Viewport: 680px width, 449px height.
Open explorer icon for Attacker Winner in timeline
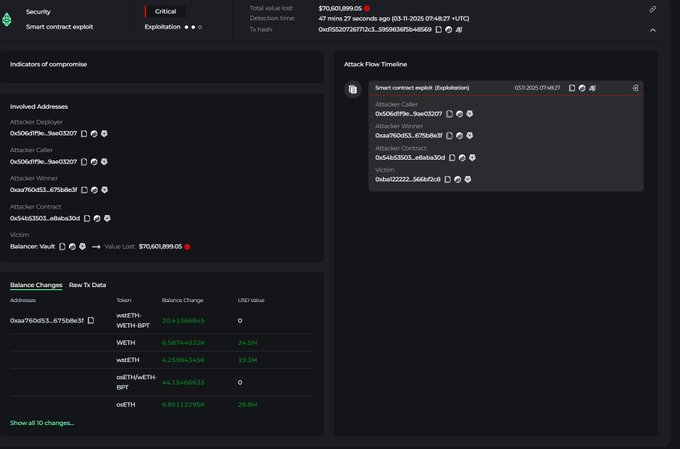(460, 136)
